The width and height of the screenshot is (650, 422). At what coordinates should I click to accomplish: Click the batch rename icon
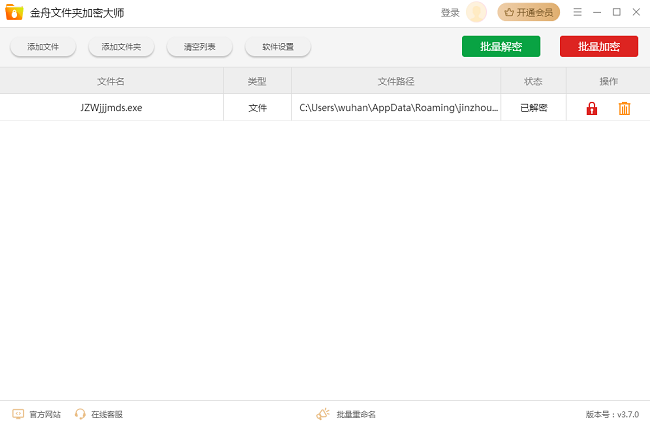(x=323, y=414)
